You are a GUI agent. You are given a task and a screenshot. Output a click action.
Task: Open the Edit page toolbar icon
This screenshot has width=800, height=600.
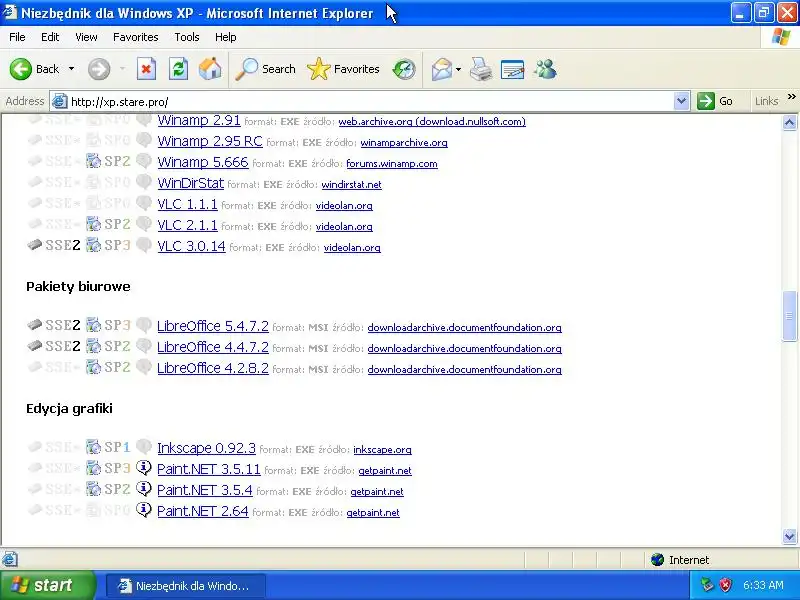click(513, 69)
